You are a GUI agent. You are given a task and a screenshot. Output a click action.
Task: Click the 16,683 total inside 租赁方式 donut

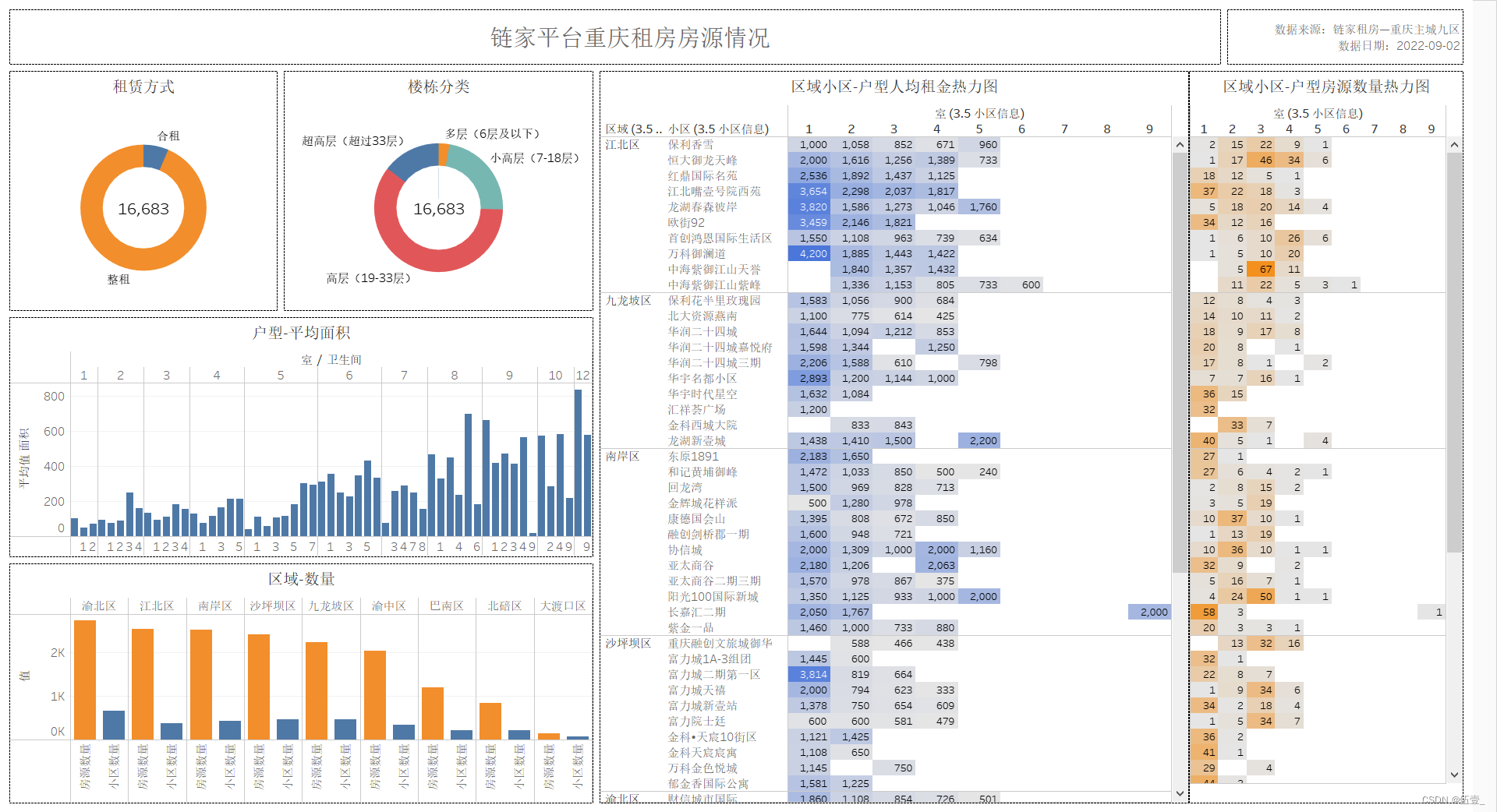(x=143, y=209)
